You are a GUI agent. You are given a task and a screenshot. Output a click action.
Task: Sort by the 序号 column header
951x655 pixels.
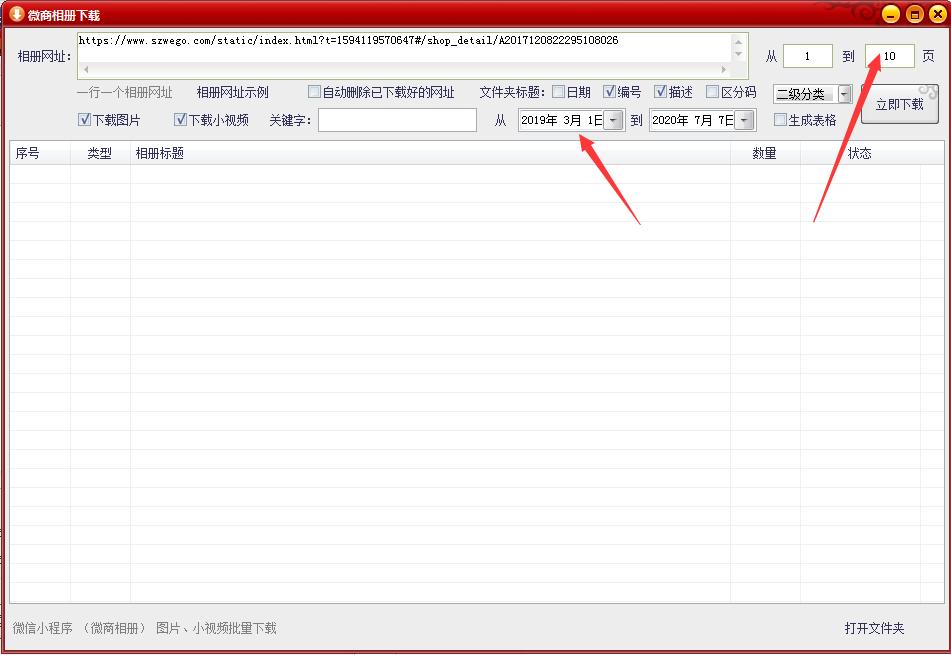click(x=40, y=153)
